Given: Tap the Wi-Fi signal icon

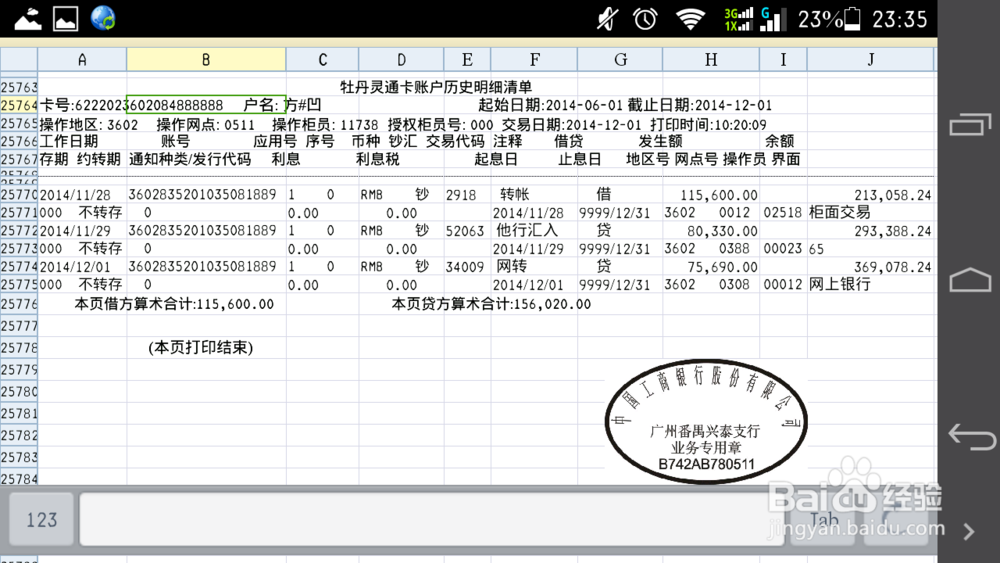Looking at the screenshot, I should pos(690,19).
